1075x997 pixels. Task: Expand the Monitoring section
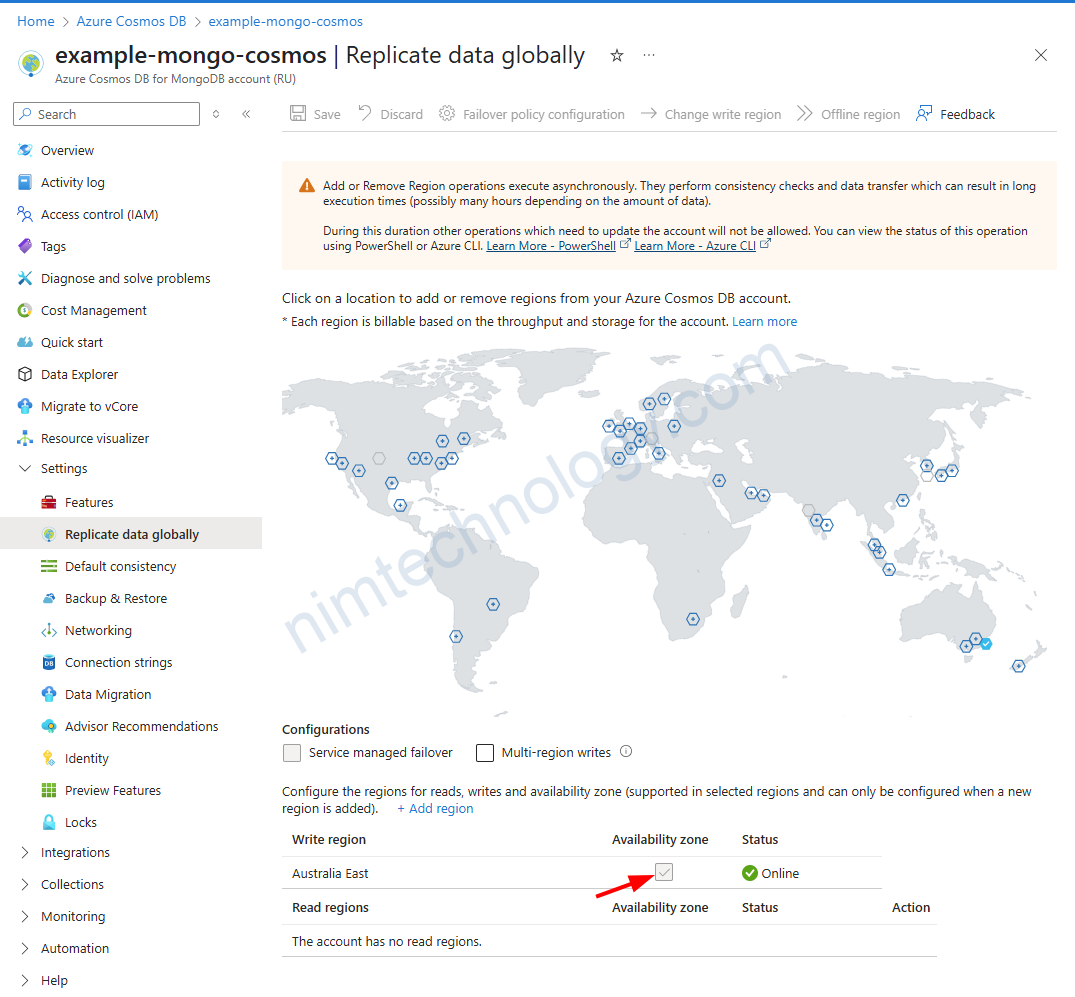(x=26, y=916)
